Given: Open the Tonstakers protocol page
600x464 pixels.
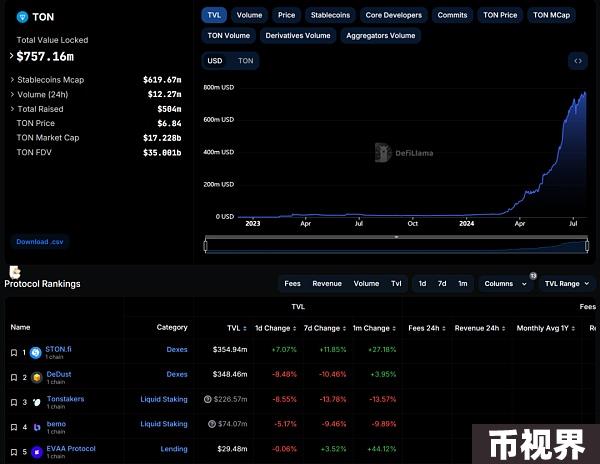Looking at the screenshot, I should coord(65,399).
